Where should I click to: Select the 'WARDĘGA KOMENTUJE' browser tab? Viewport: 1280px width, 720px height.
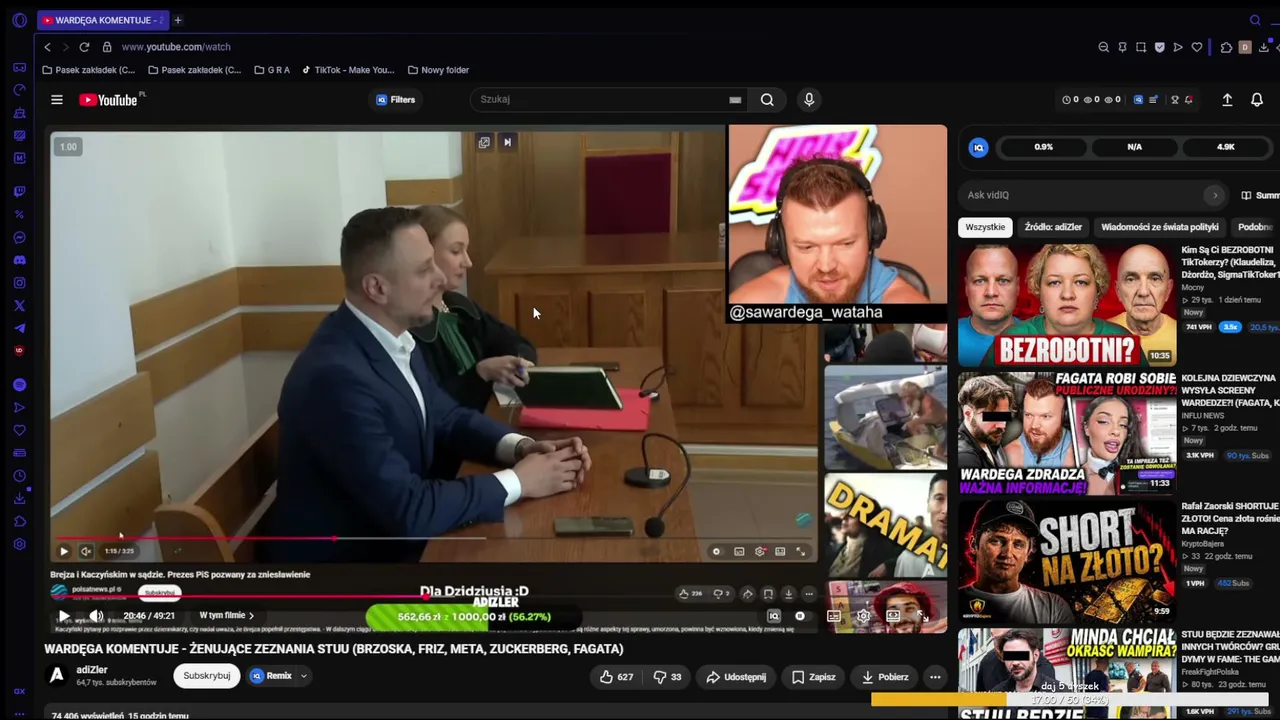coord(102,20)
